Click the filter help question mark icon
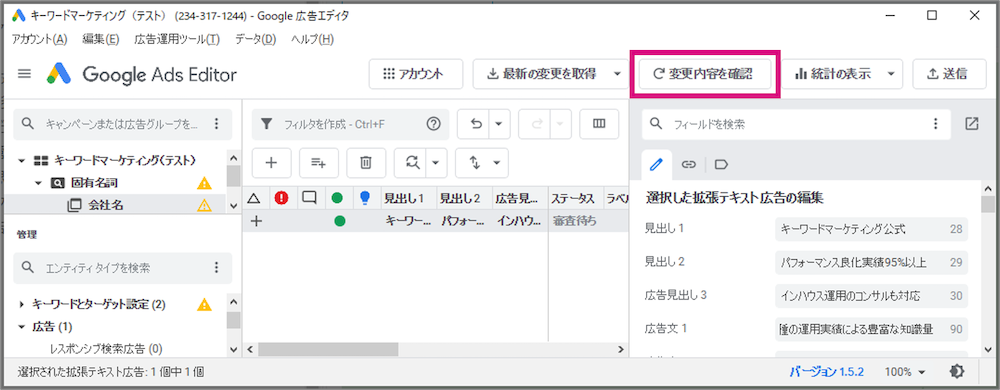This screenshot has width=1000, height=390. 434,124
